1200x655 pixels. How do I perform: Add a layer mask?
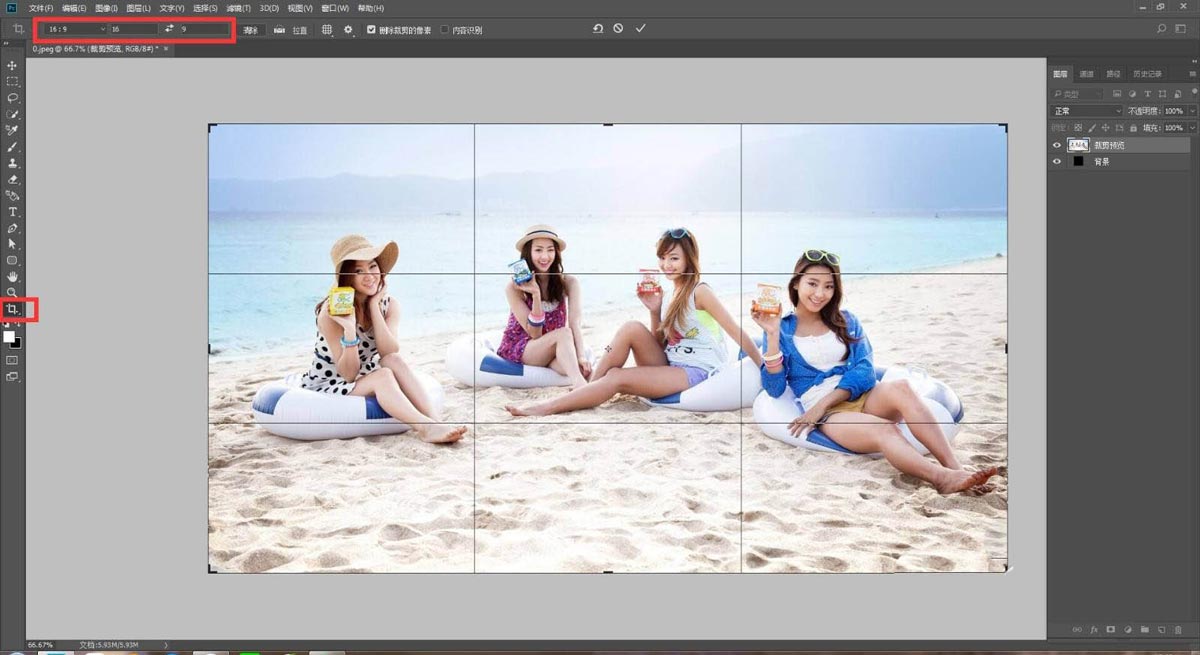[1111, 630]
